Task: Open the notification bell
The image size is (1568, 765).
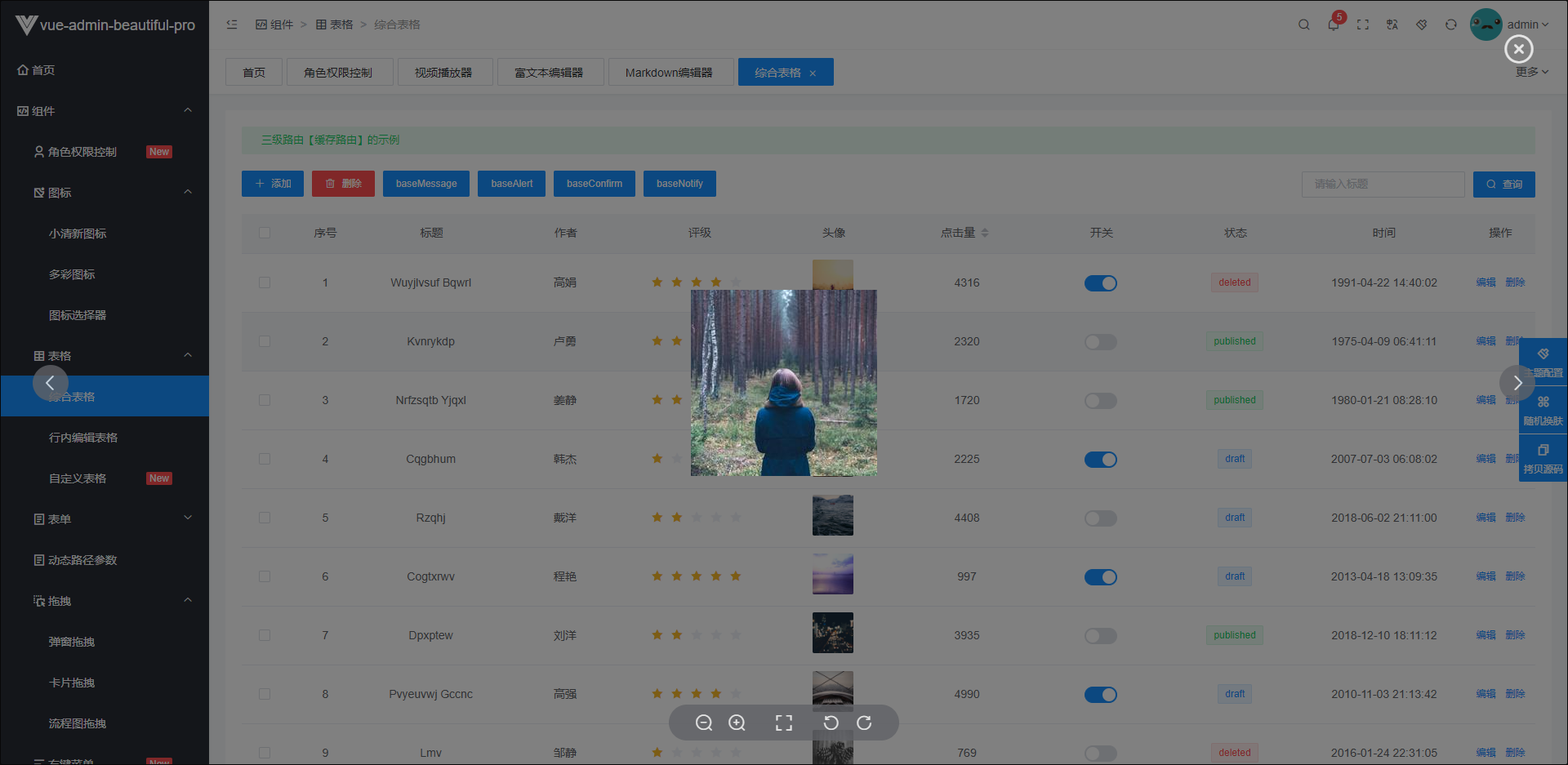Action: tap(1334, 24)
